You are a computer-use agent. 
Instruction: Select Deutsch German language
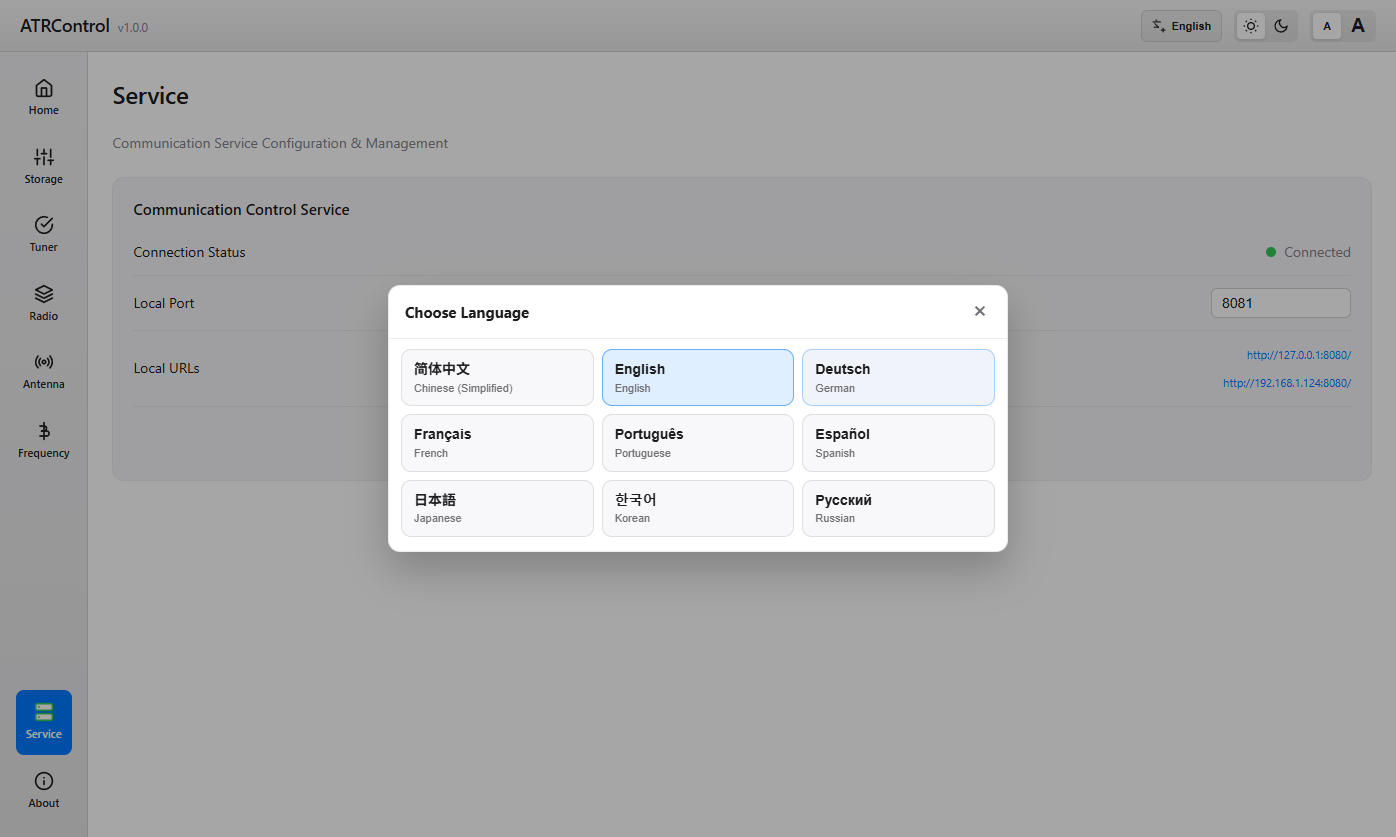tap(898, 377)
